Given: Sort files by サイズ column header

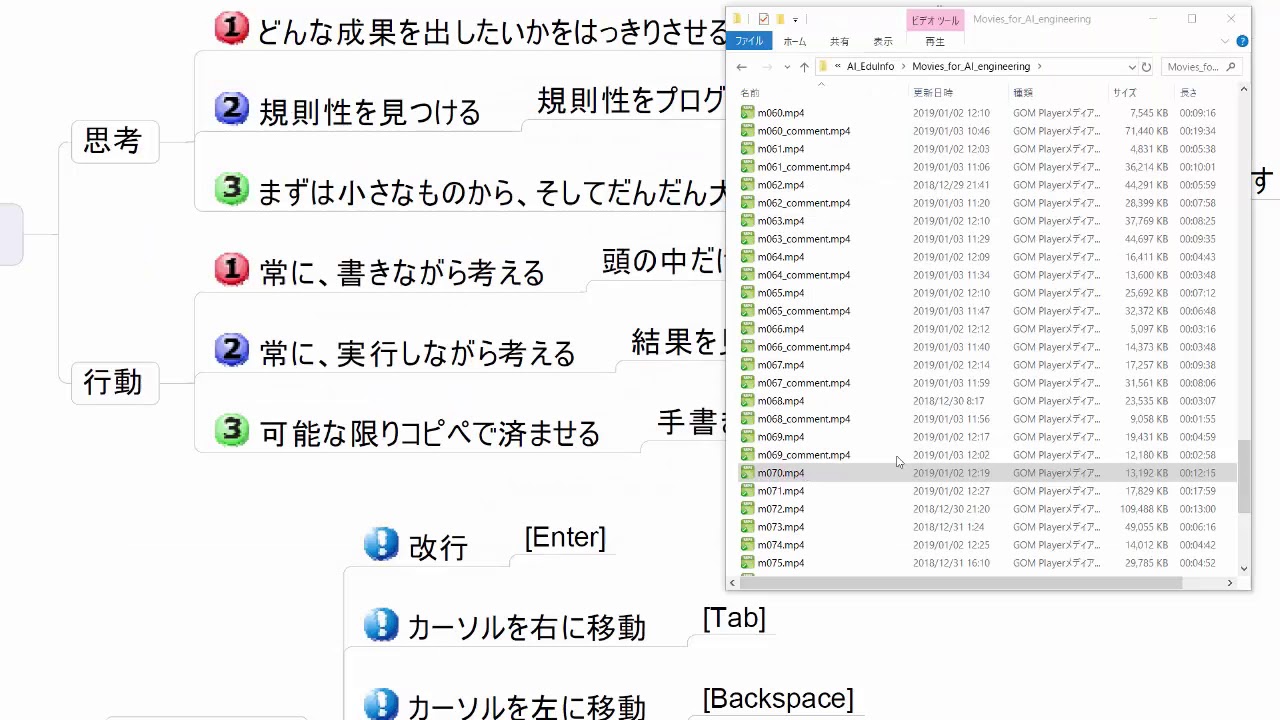Looking at the screenshot, I should point(1124,93).
